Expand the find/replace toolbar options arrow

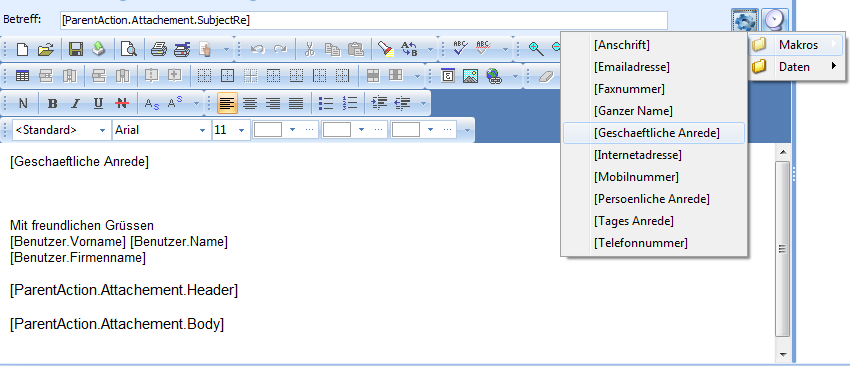[x=430, y=50]
